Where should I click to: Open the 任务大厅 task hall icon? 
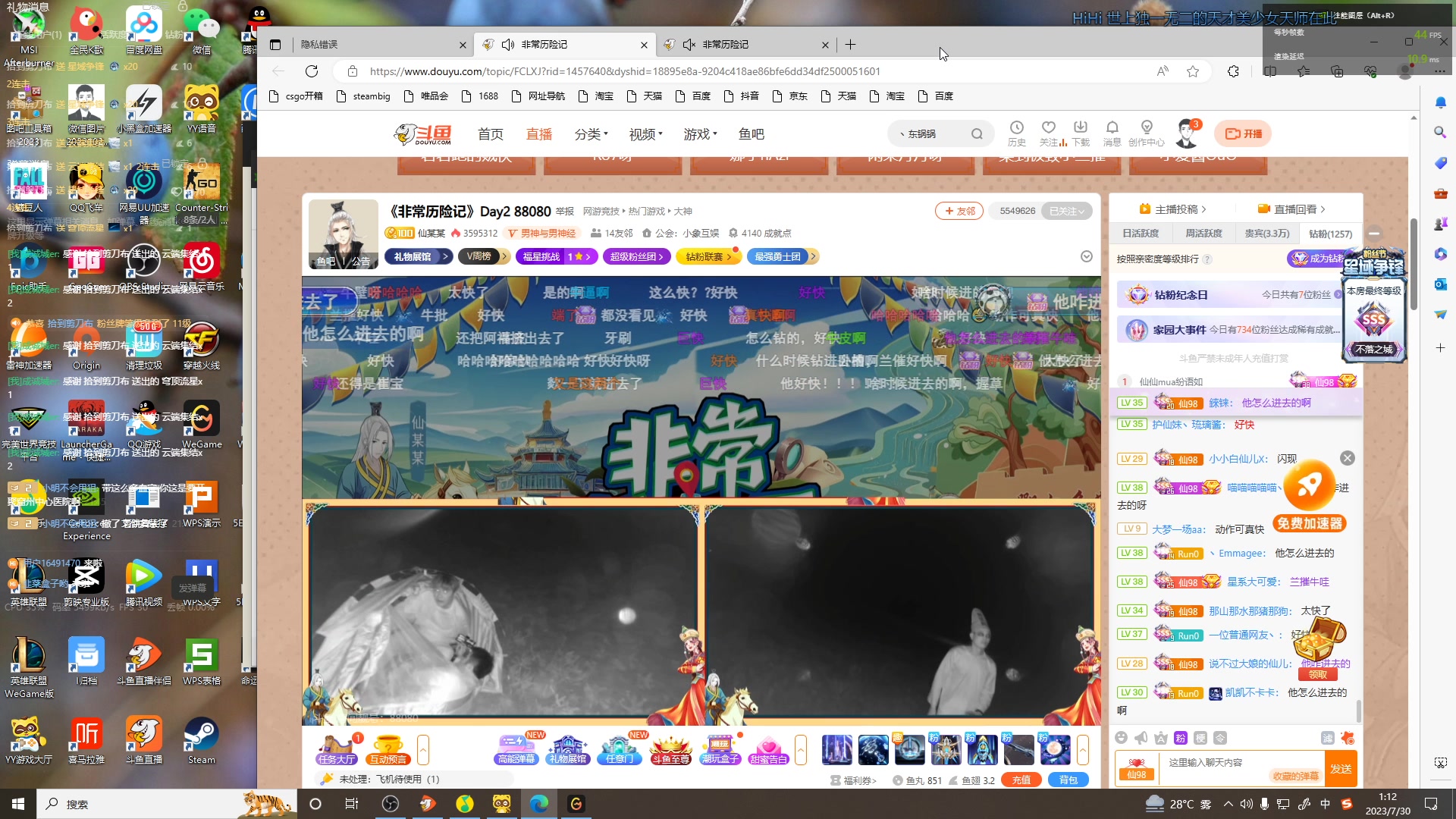[337, 749]
